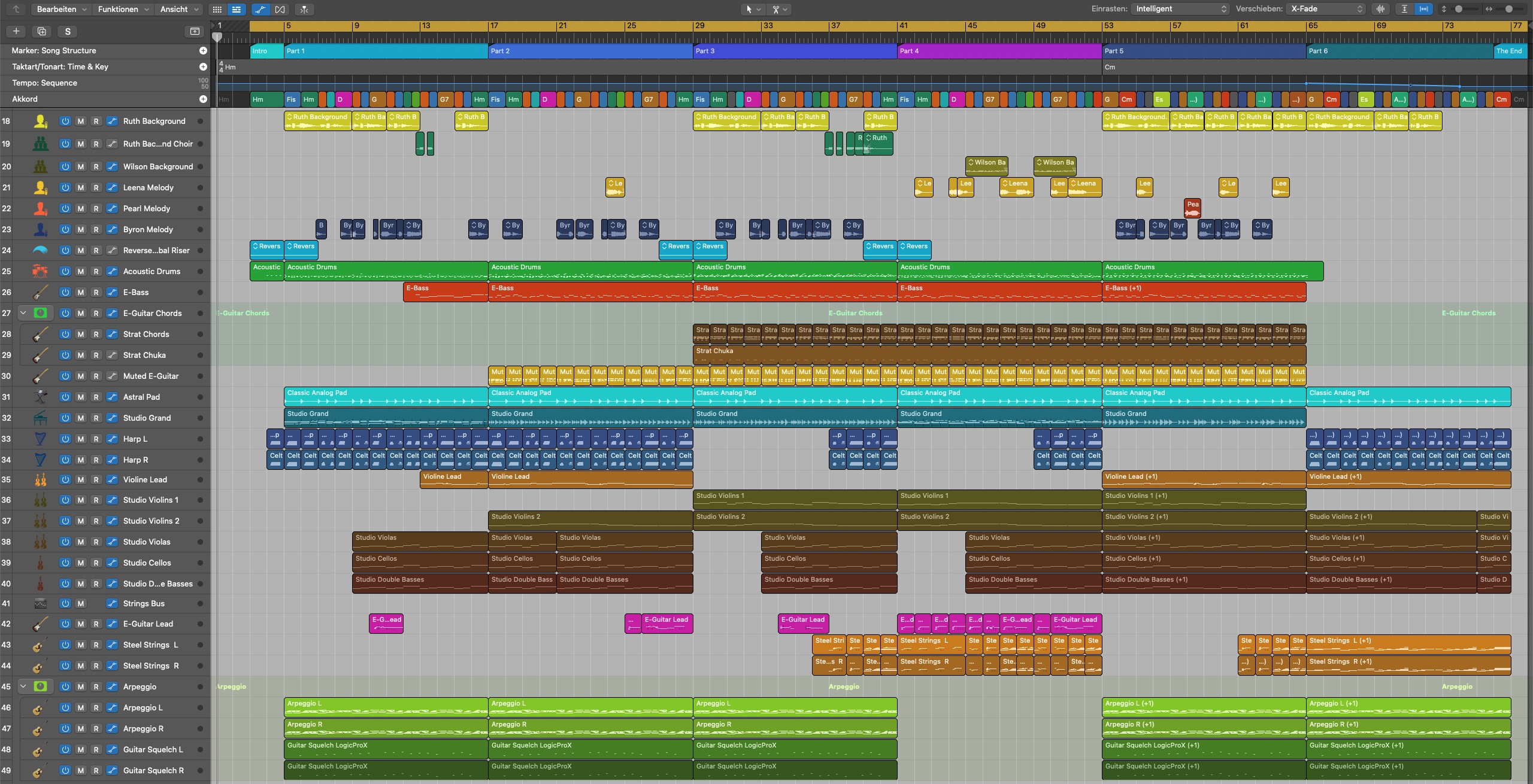
Task: Click the duplicate track icon
Action: pos(41,31)
